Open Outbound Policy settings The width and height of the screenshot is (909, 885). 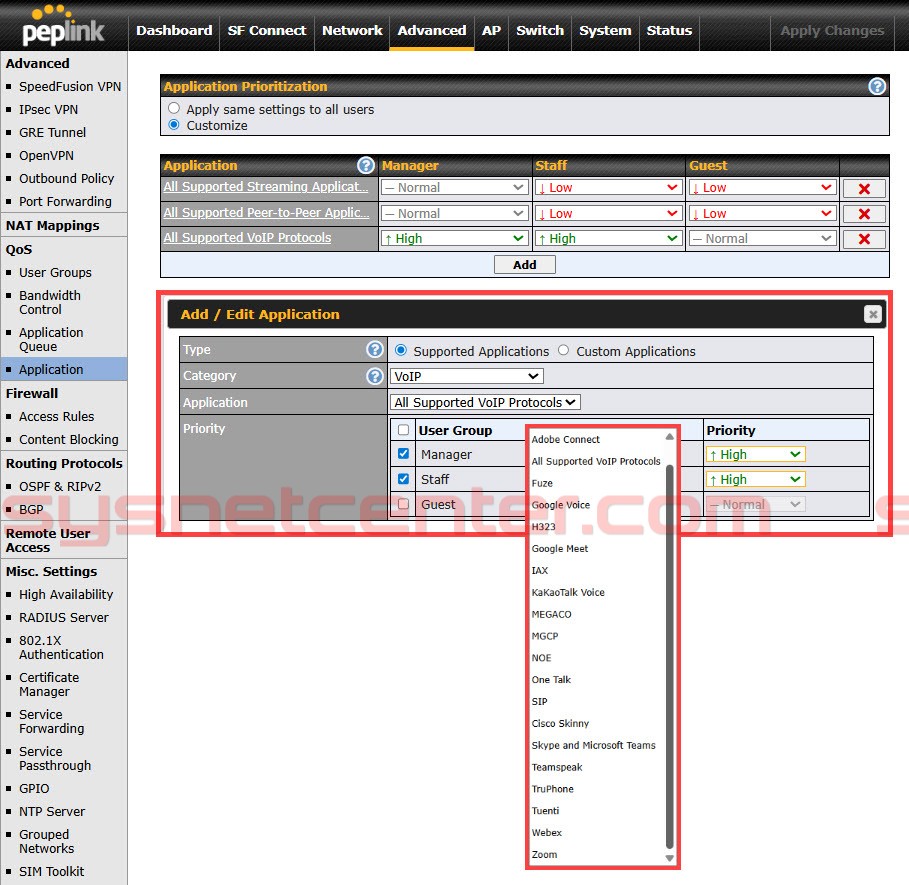pos(67,179)
